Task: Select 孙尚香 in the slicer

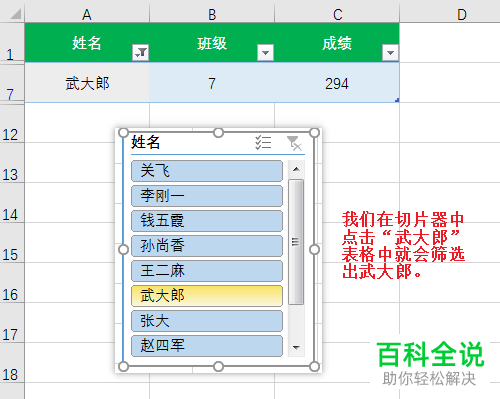Action: (207, 246)
